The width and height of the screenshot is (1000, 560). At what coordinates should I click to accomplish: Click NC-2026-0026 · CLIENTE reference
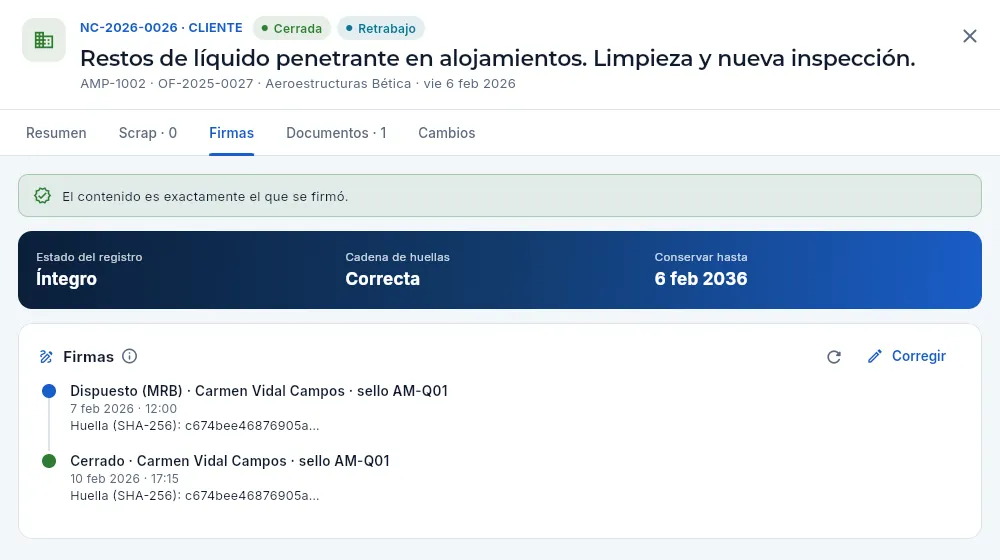click(x=161, y=27)
